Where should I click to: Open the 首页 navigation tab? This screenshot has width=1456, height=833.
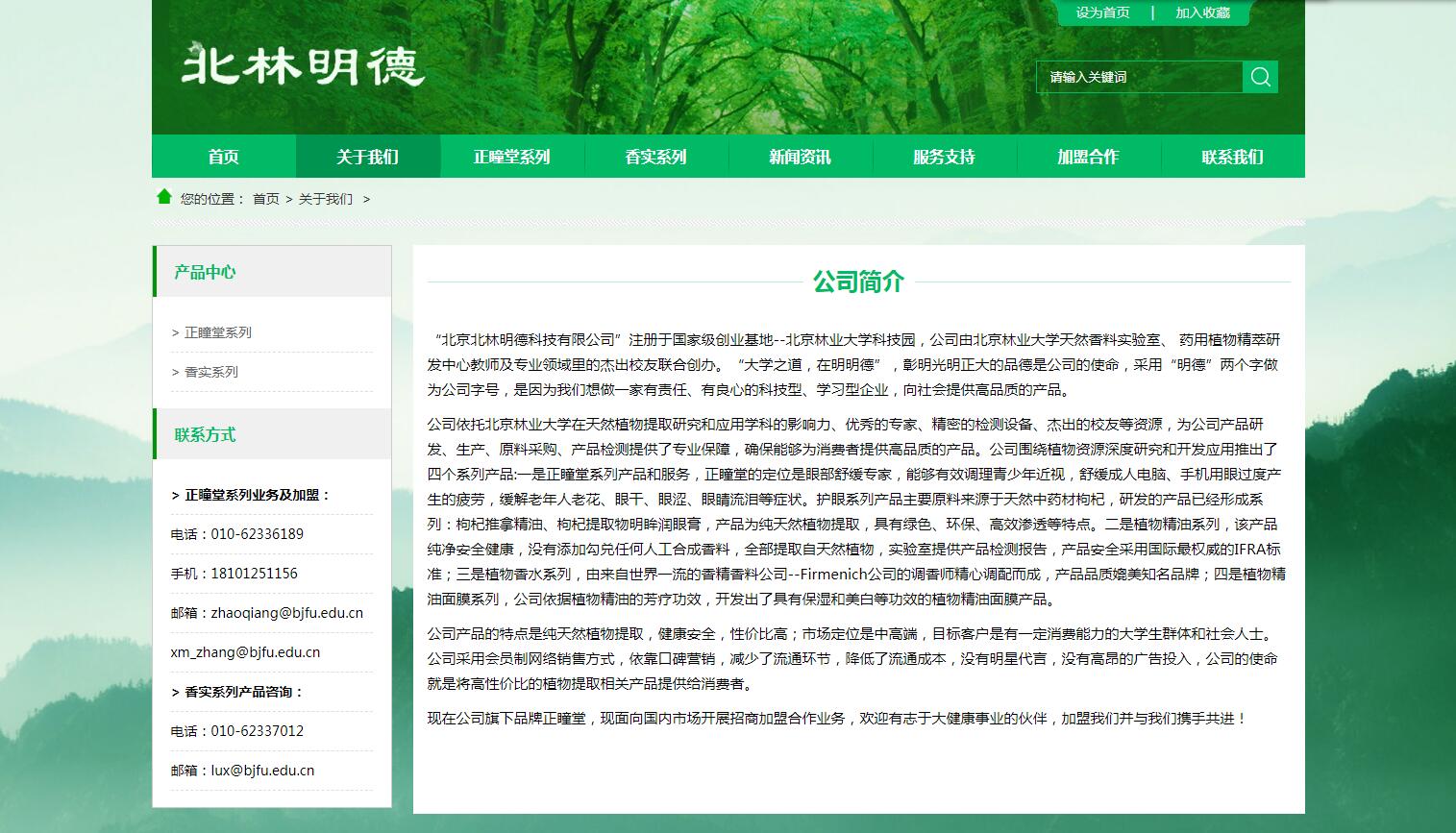(224, 157)
